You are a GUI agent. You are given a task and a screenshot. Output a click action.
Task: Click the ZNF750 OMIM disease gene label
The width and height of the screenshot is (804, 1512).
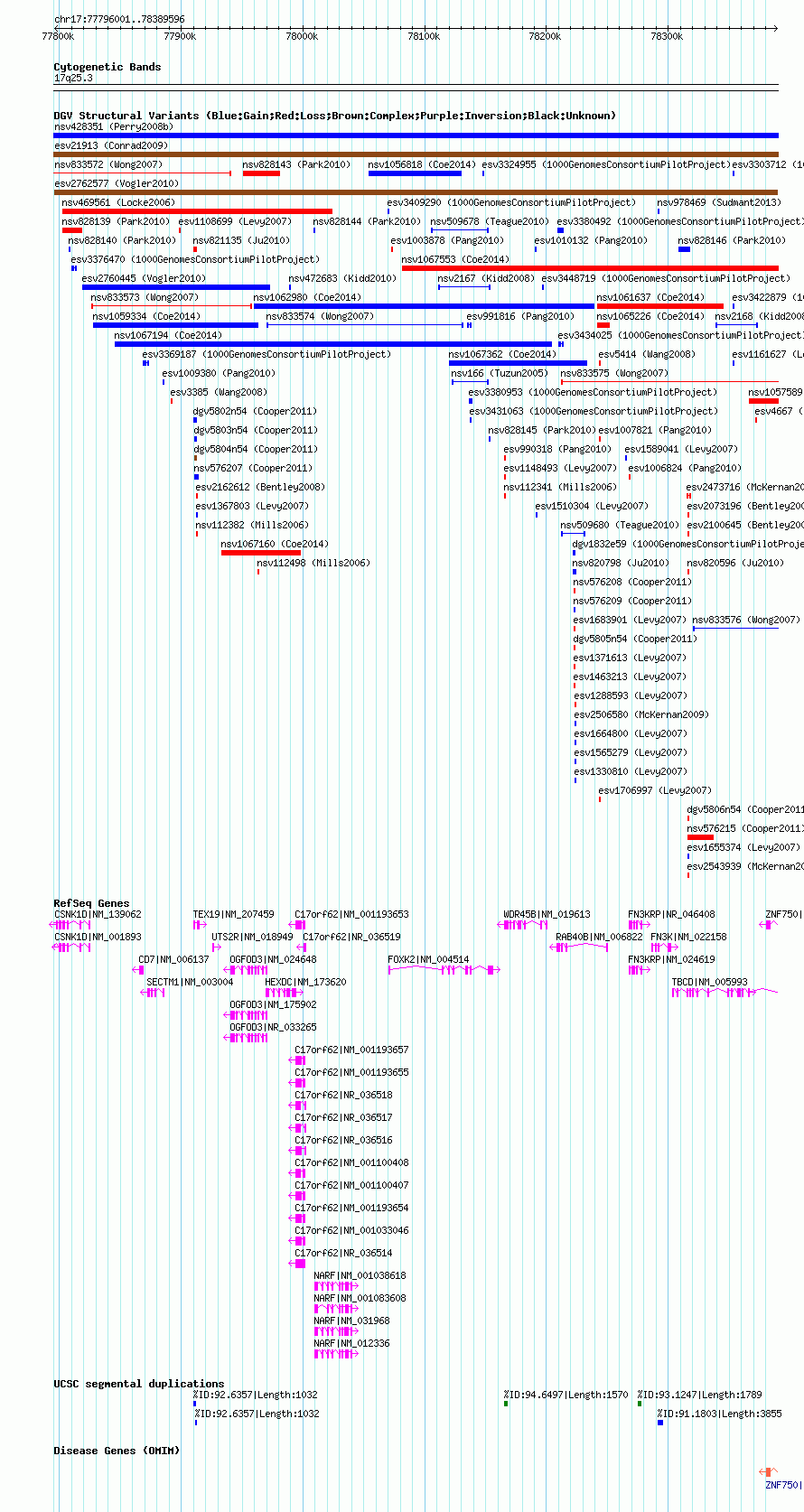[782, 1485]
